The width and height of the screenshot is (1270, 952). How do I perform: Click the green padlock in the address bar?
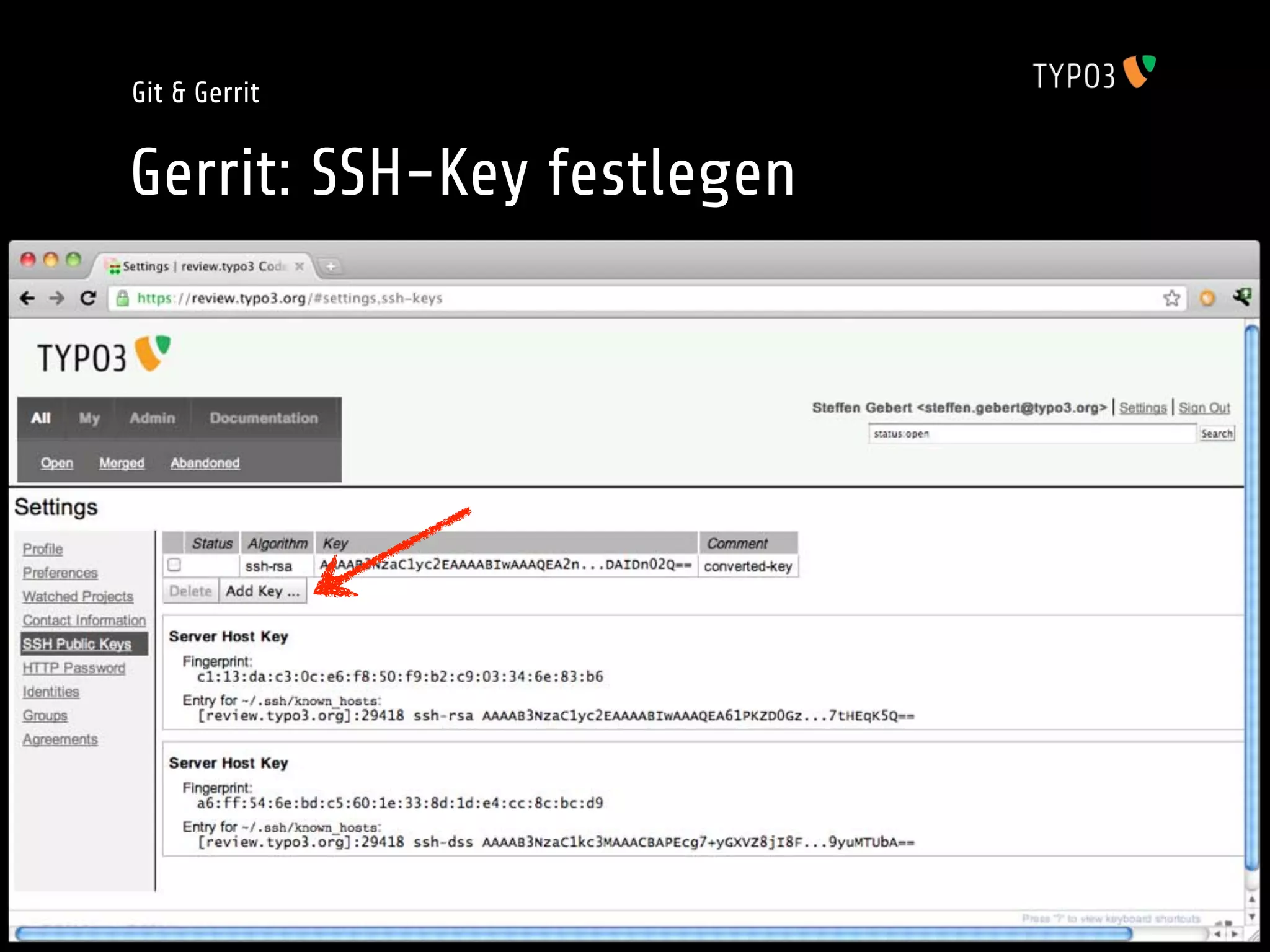tap(123, 298)
